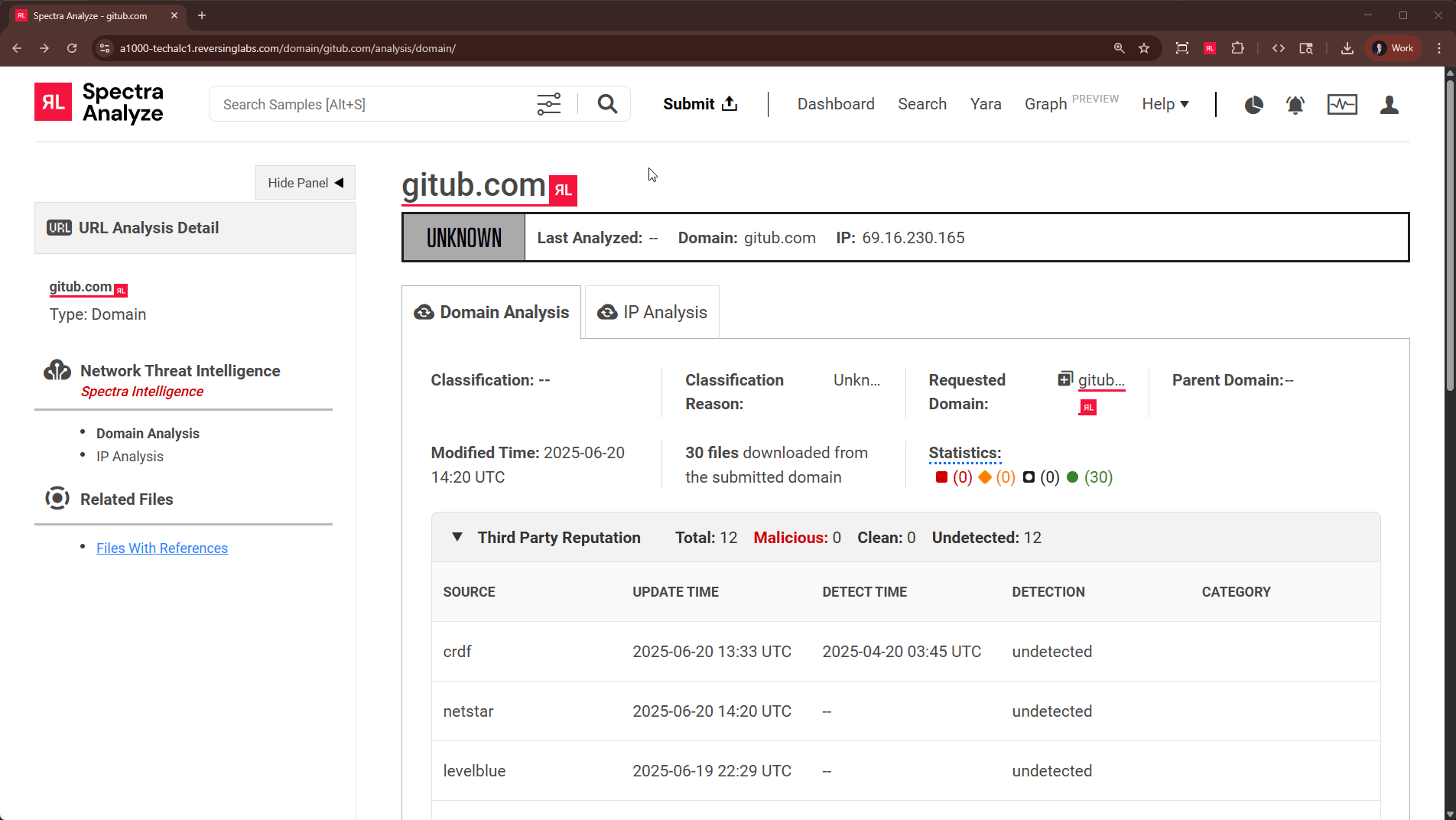The width and height of the screenshot is (1456, 820).
Task: Click the 69.16.230.165 IP address
Action: point(913,238)
